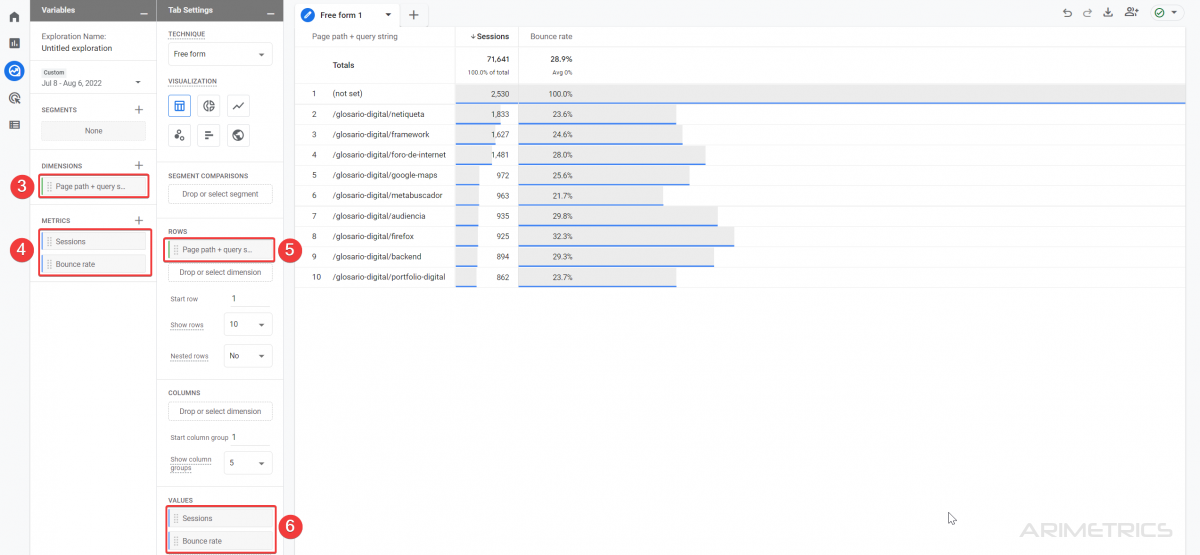
Task: Open the green check status menu
Action: point(1165,13)
